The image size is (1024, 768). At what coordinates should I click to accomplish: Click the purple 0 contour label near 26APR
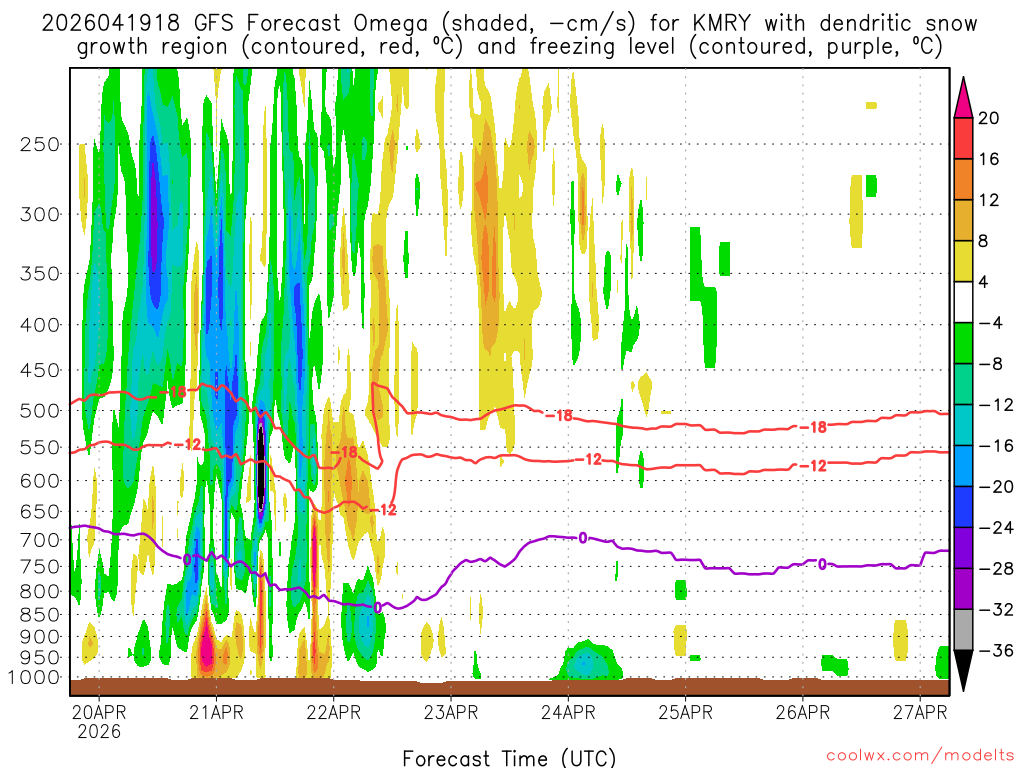point(822,564)
